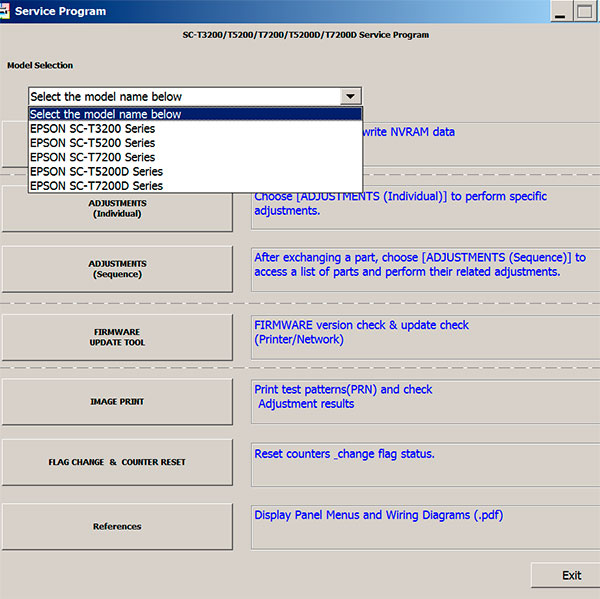Click the 'Model Selection' label
The width and height of the screenshot is (600, 599).
40,65
